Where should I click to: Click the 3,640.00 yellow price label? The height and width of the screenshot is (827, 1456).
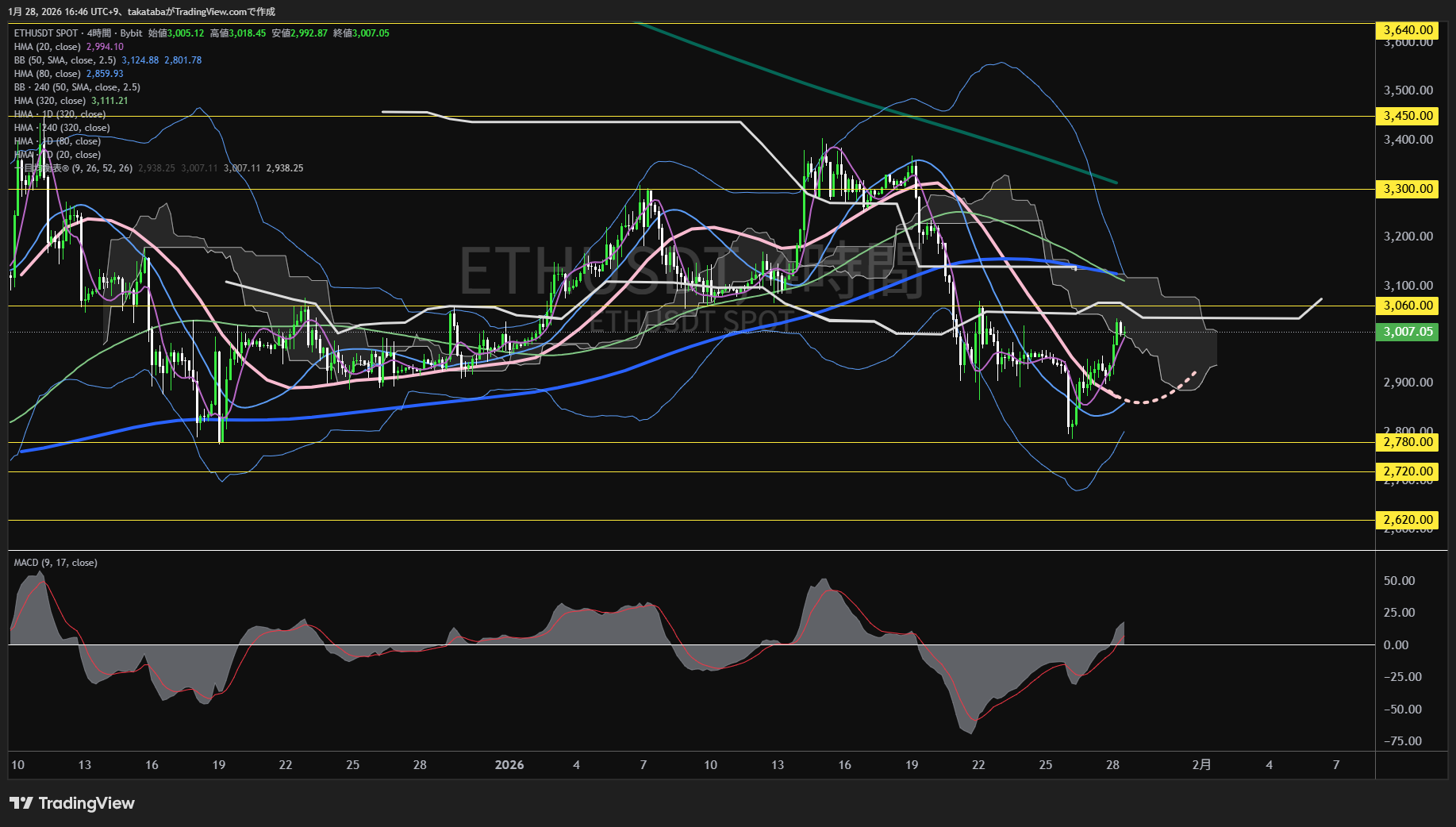pyautogui.click(x=1408, y=30)
